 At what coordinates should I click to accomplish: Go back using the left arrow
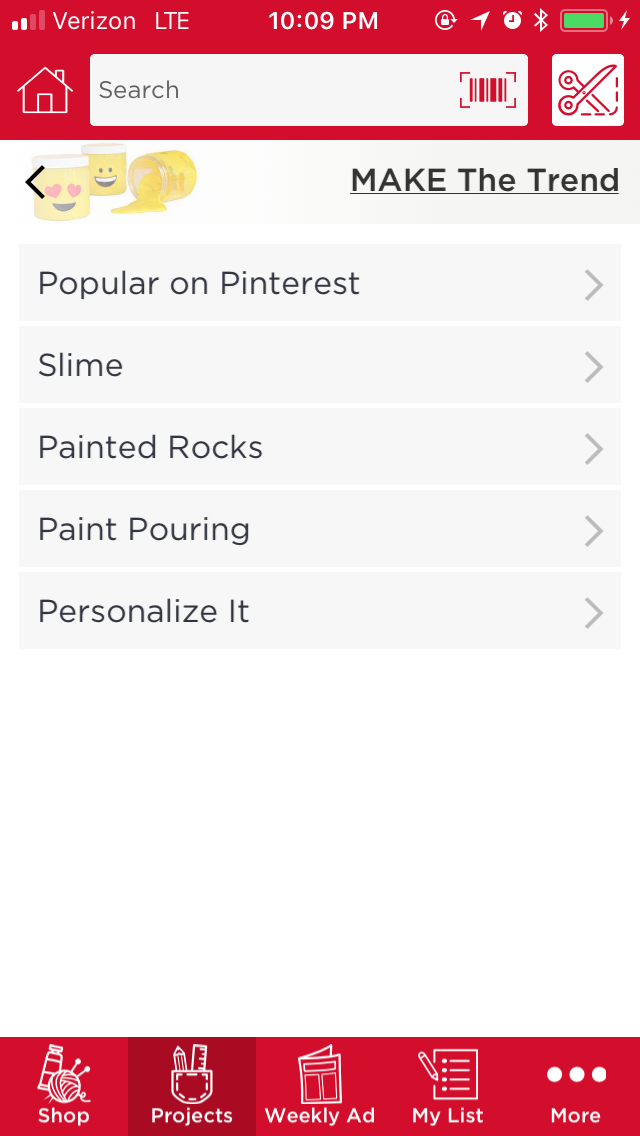point(36,182)
